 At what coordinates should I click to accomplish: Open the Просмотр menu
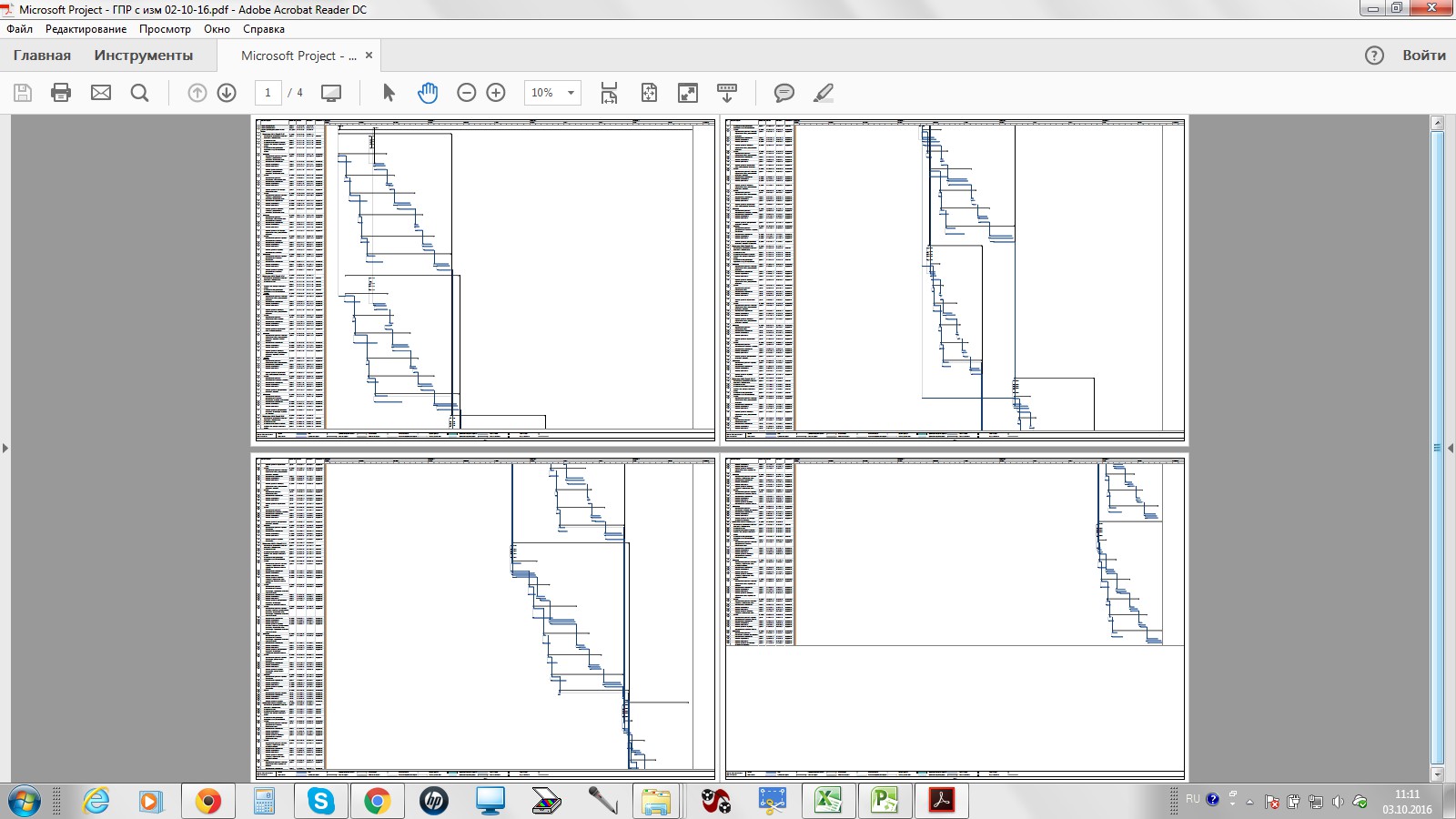click(165, 29)
